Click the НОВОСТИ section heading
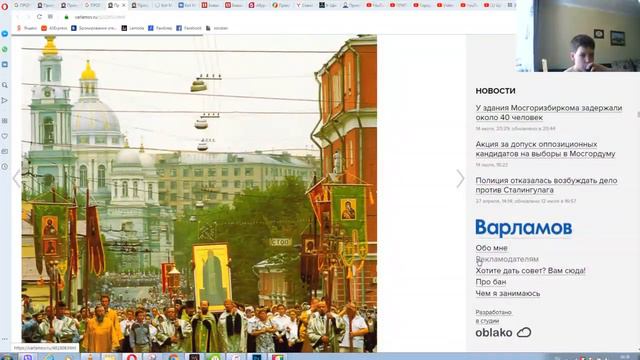640x360 pixels. click(x=495, y=91)
